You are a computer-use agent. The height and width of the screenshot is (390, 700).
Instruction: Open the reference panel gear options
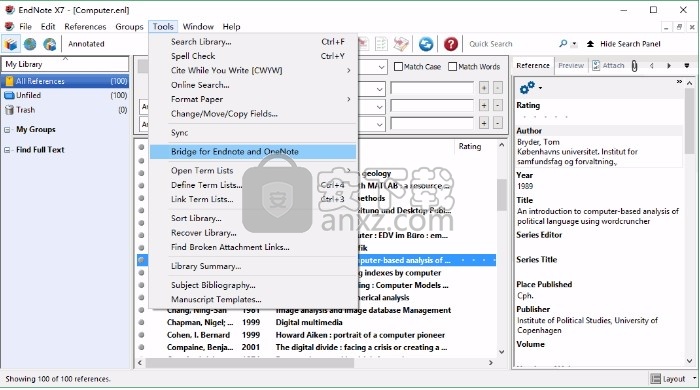tap(527, 87)
